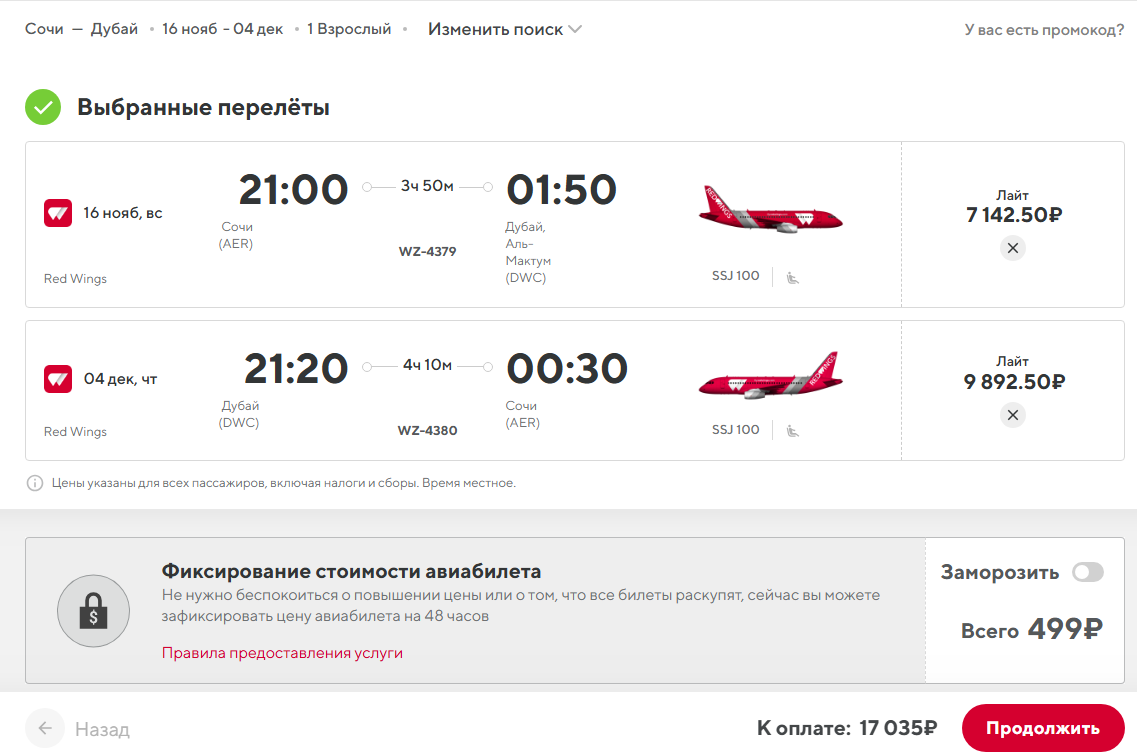The image size is (1137, 756).
Task: Remove the 04 дек return flight selection
Action: click(1012, 415)
